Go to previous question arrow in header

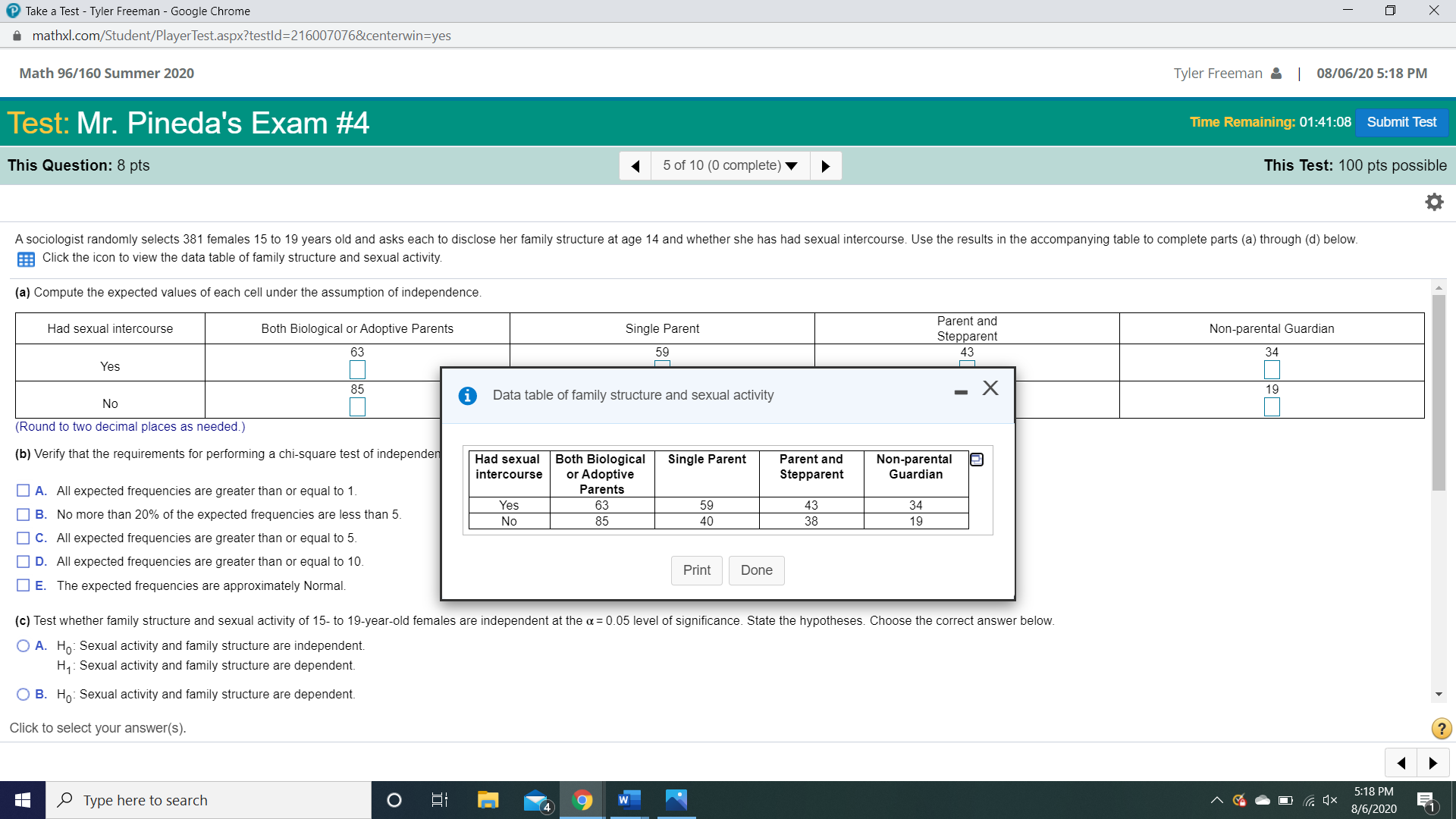635,165
